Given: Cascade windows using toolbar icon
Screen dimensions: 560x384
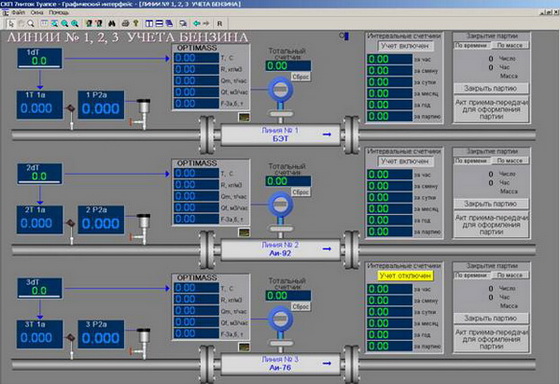Looking at the screenshot, I should 169,24.
